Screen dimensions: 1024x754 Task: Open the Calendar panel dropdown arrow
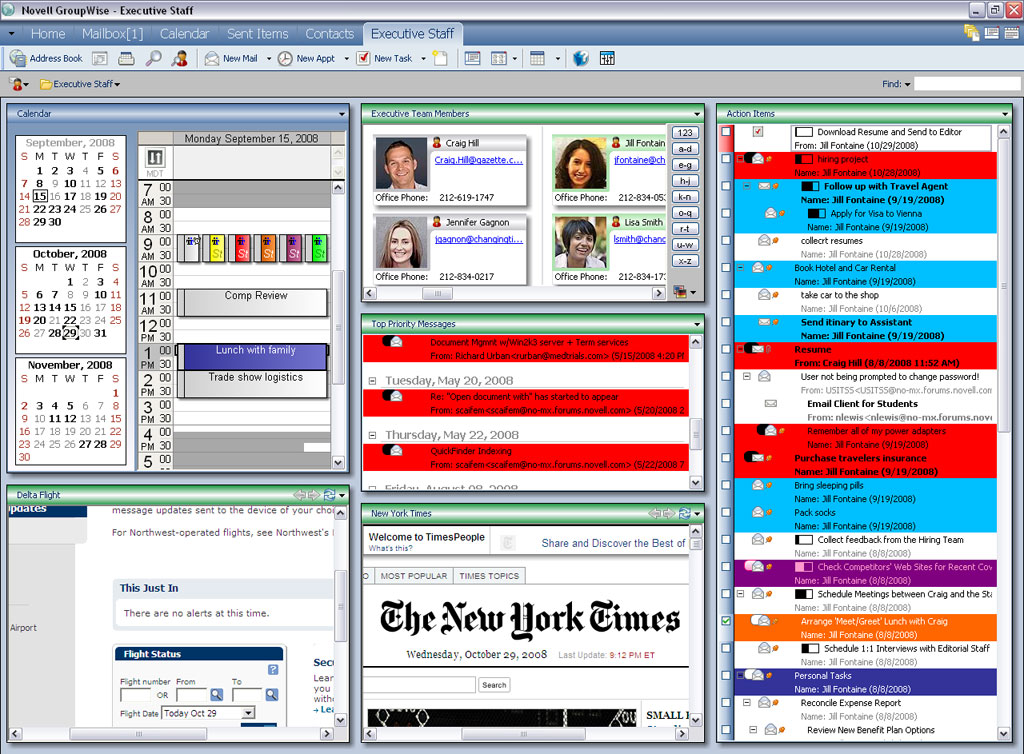[x=342, y=114]
